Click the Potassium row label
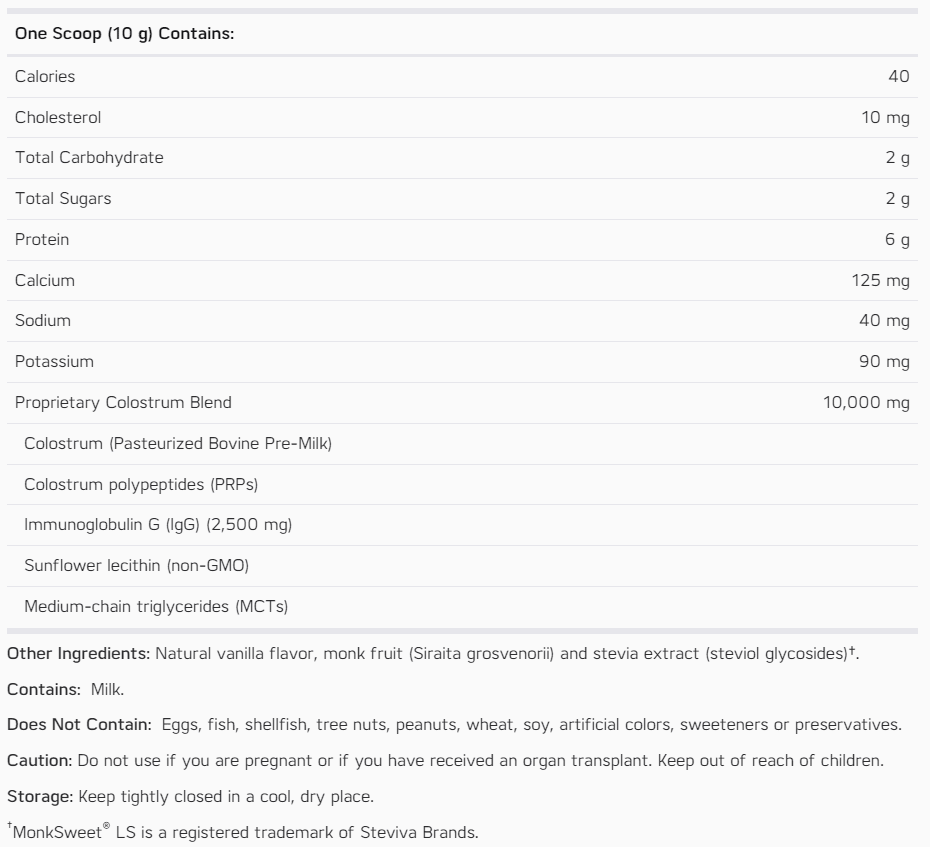This screenshot has height=847, width=930. click(54, 362)
